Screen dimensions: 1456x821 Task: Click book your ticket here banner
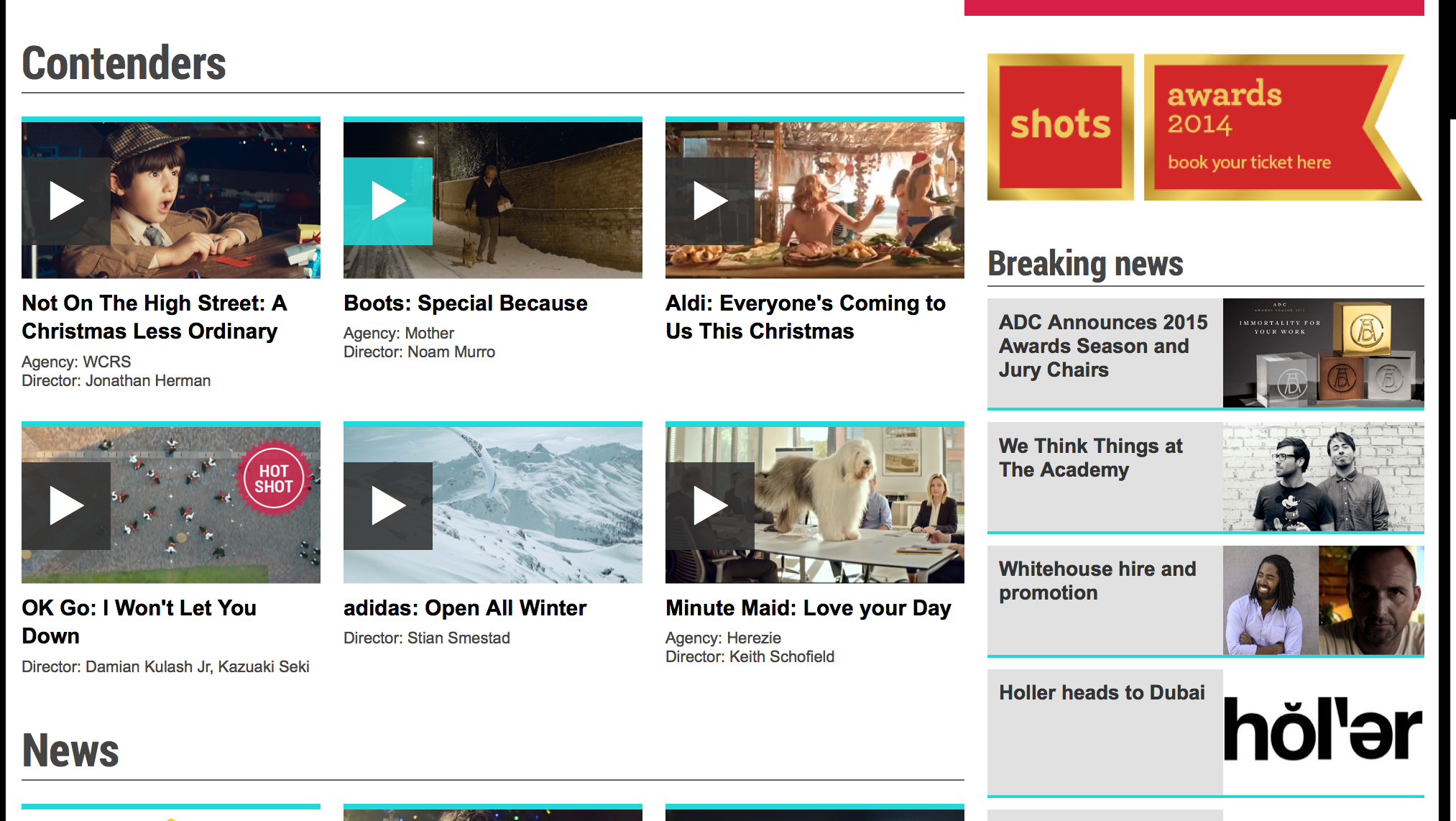(x=1249, y=162)
